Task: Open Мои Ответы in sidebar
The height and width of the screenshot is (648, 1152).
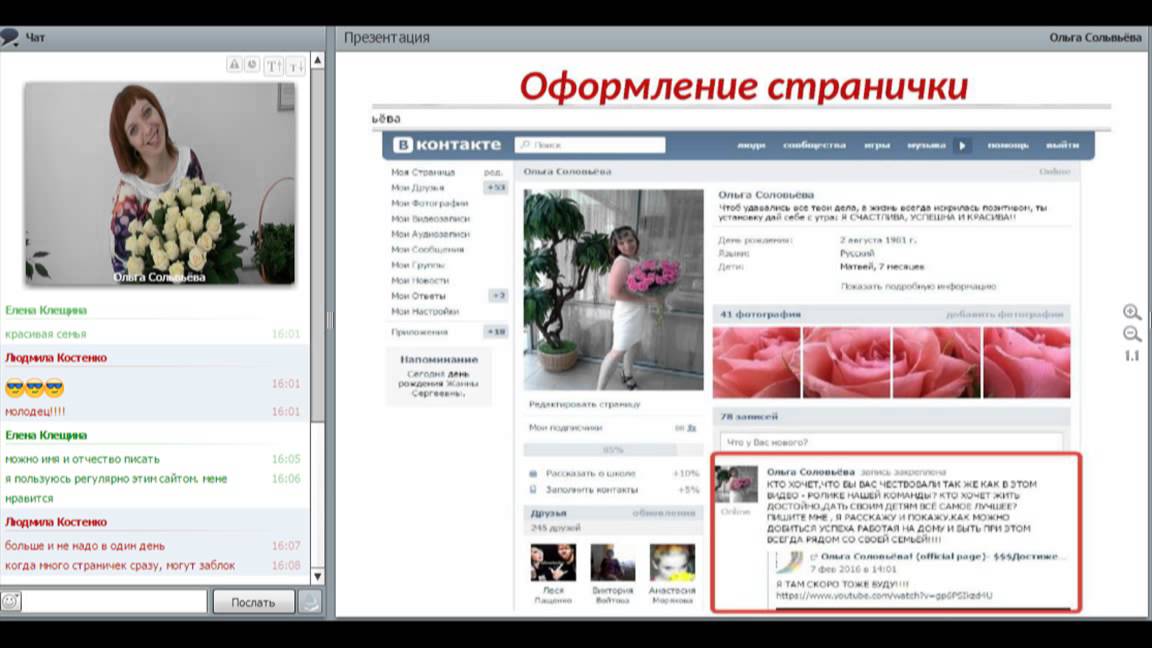Action: [x=418, y=295]
